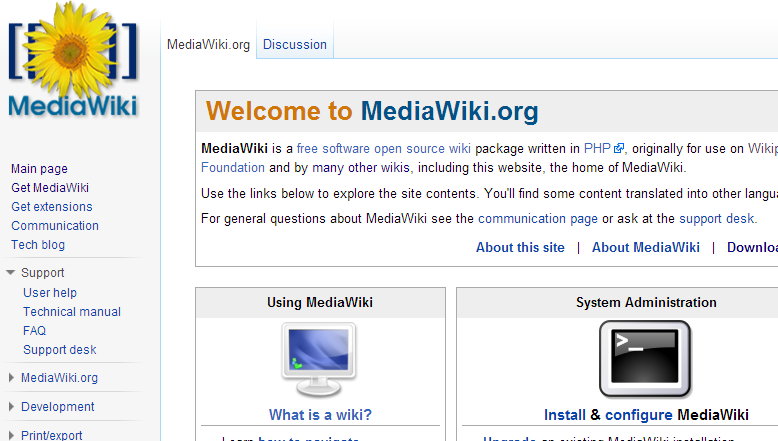Click the 'About MediaWiki' link

[x=646, y=247]
